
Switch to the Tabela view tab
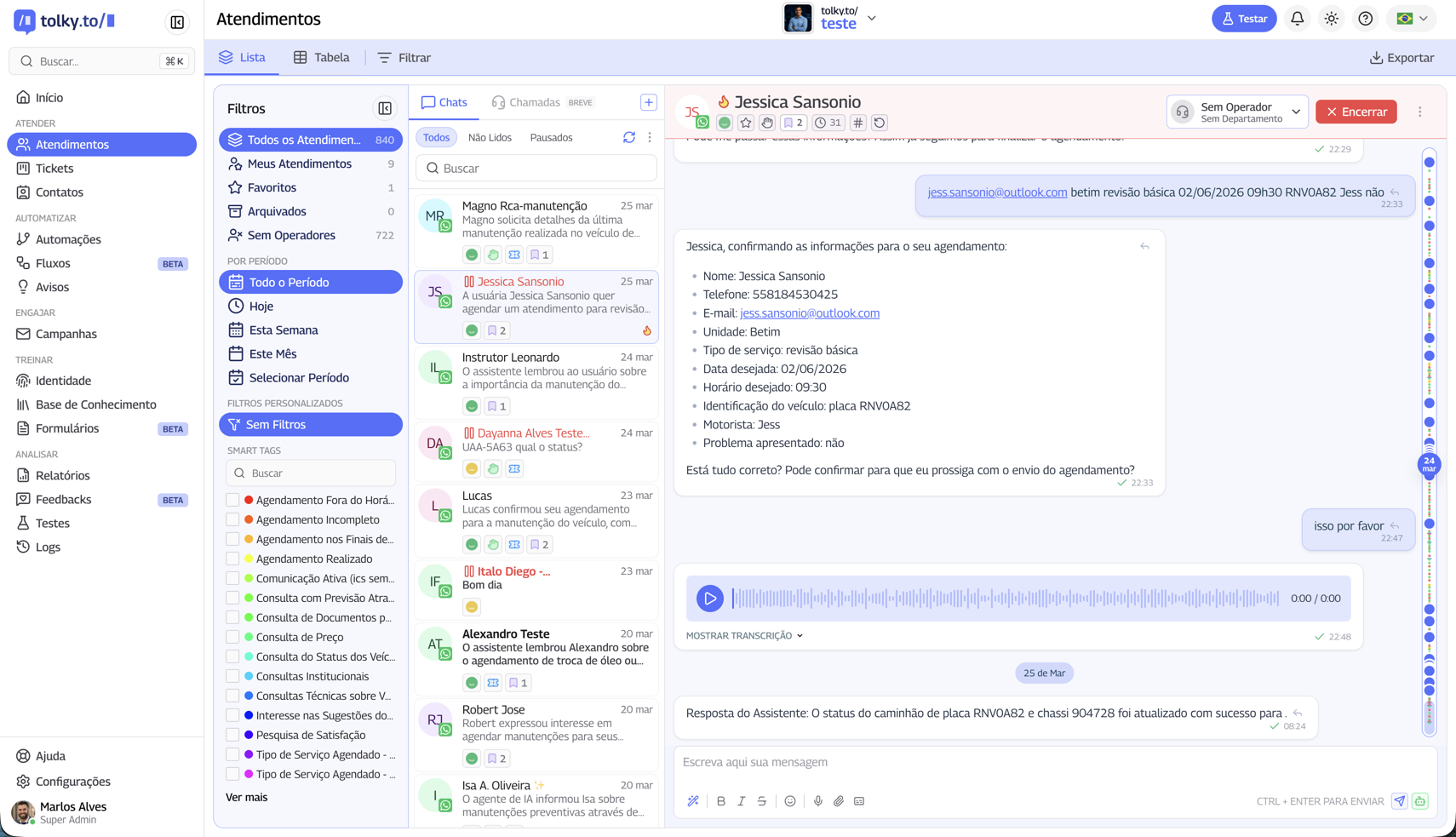(321, 57)
